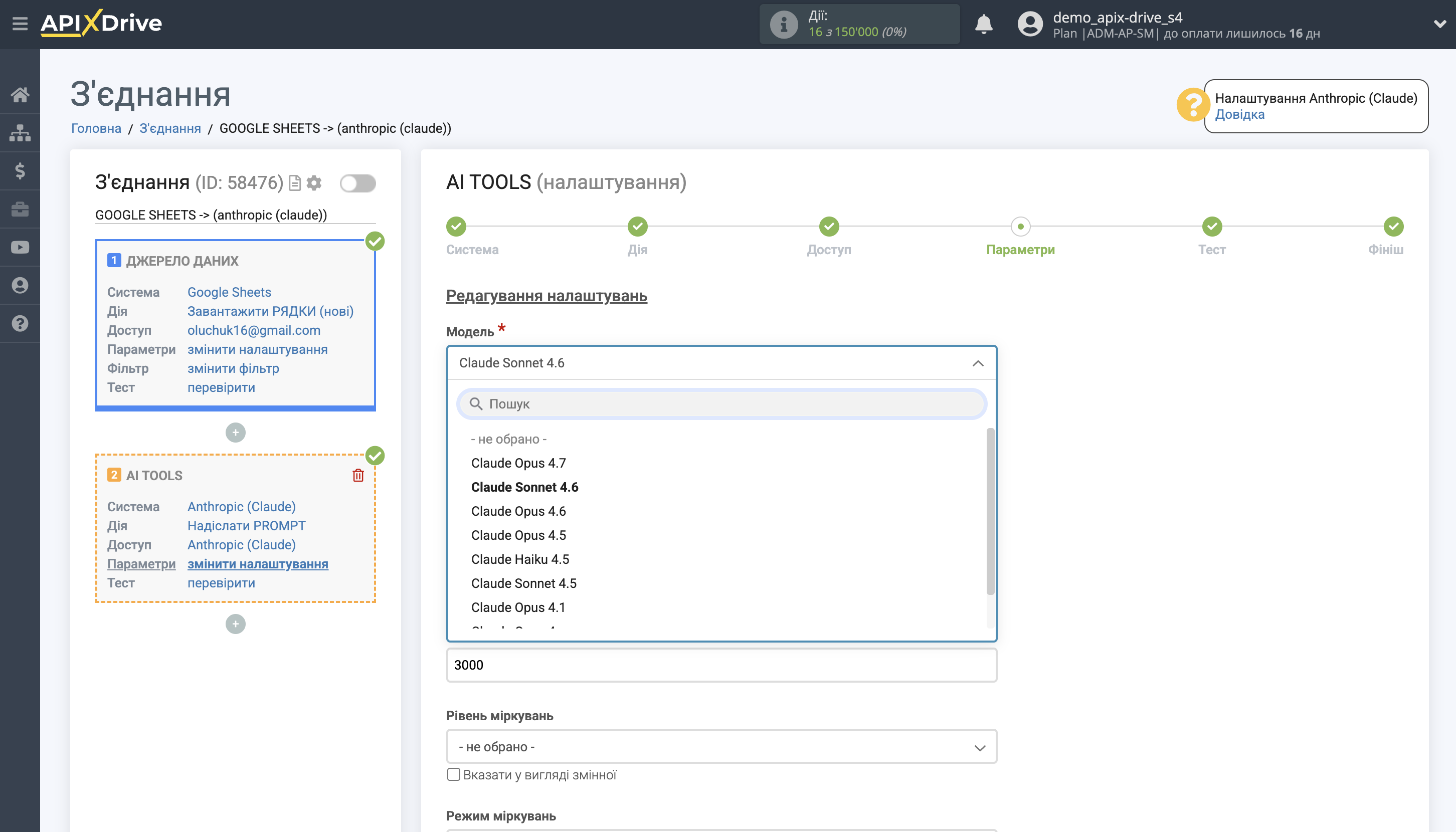Click AI TOOLS 'змінити налаштування' link

[x=258, y=564]
